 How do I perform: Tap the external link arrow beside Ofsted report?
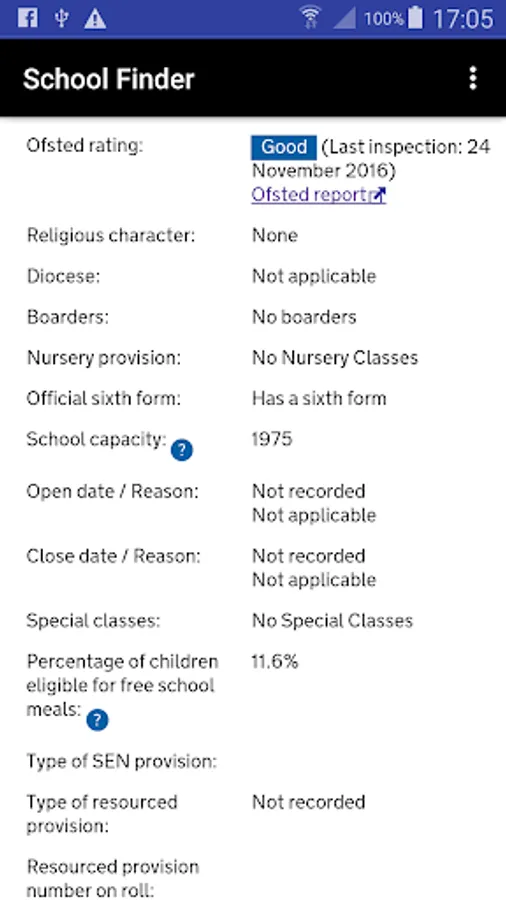[x=378, y=196]
